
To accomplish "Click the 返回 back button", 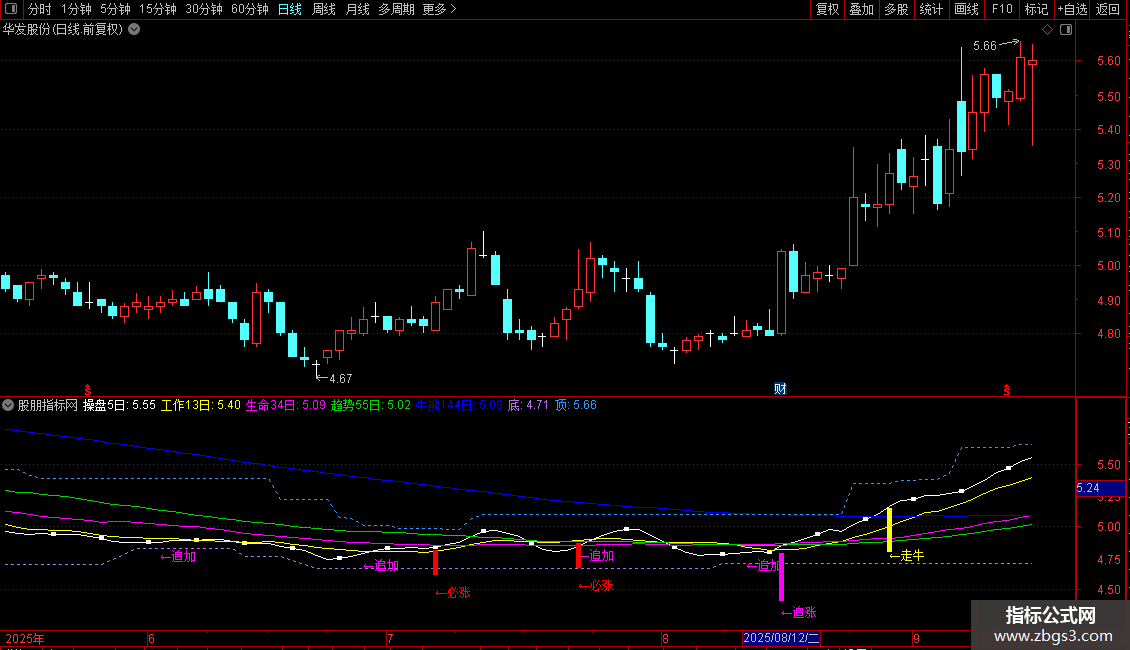I will [x=1108, y=9].
